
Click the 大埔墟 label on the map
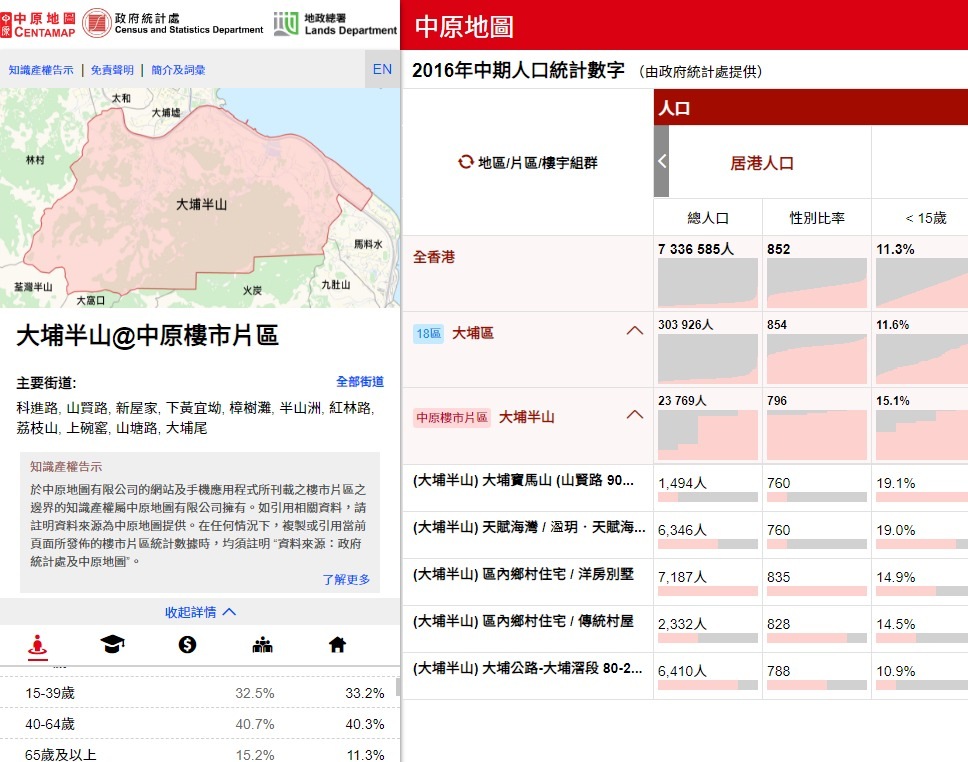(x=166, y=113)
